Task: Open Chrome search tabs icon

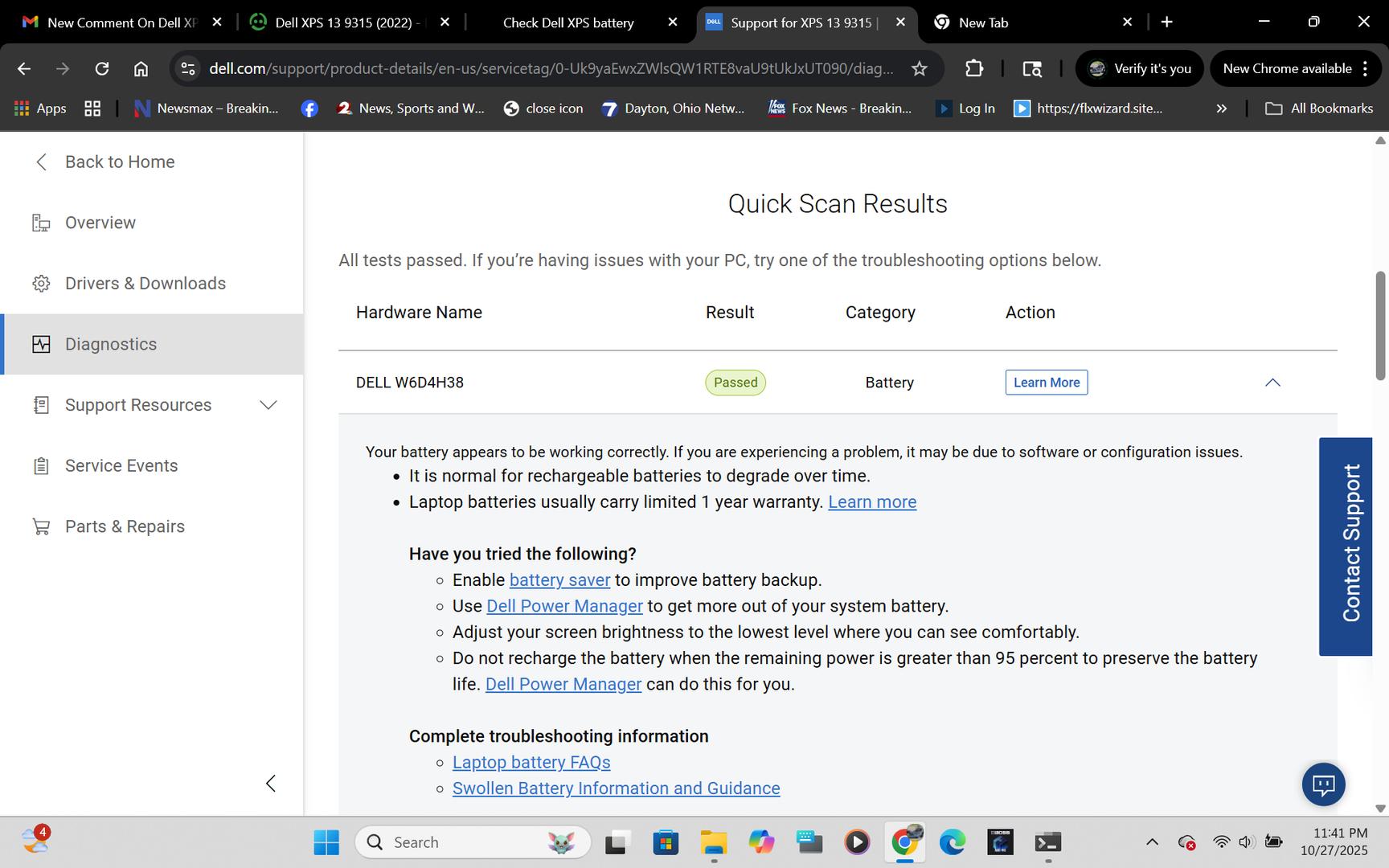Action: [1032, 69]
